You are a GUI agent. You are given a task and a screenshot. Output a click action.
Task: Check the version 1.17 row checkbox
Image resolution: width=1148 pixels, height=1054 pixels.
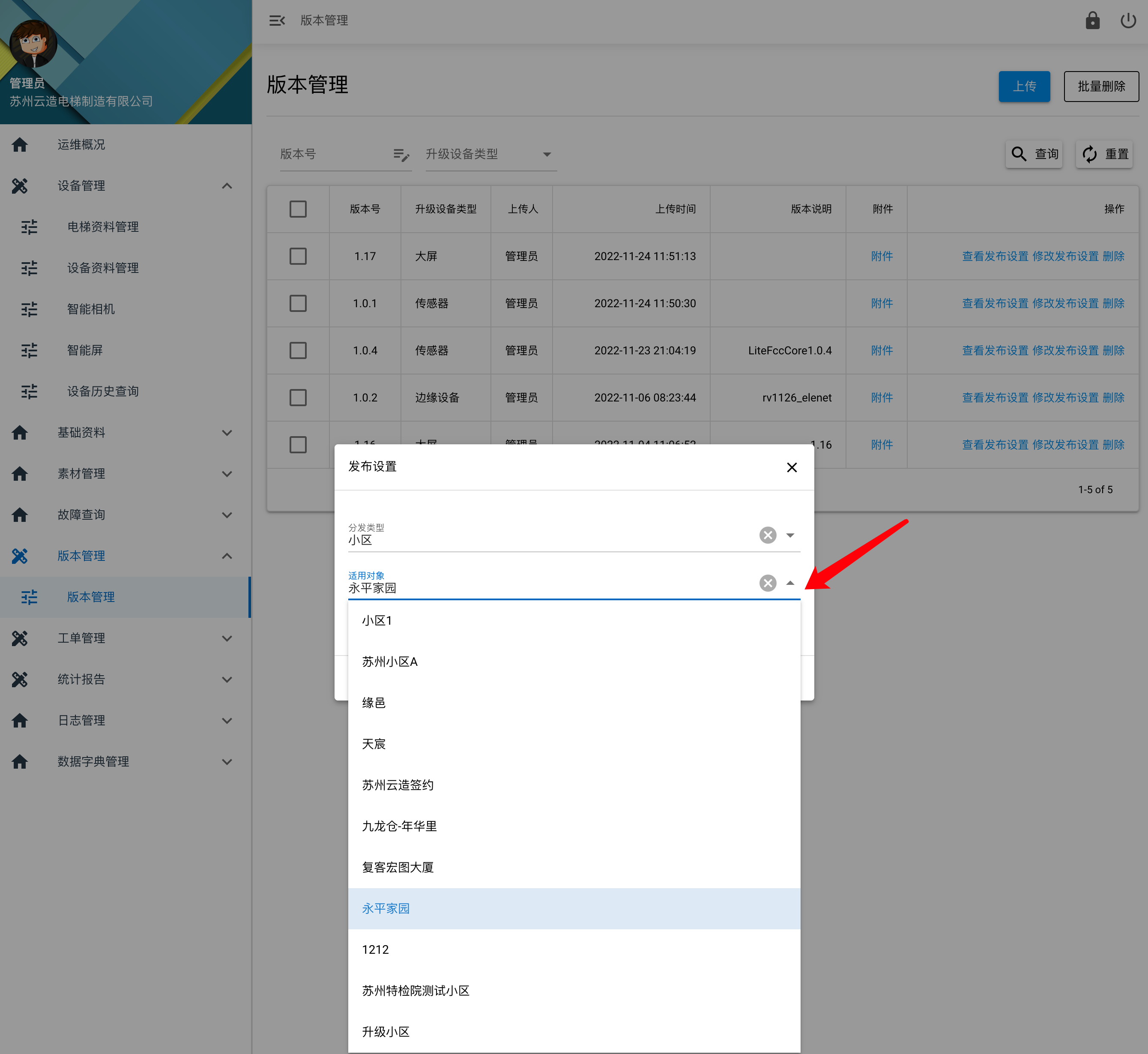tap(298, 256)
